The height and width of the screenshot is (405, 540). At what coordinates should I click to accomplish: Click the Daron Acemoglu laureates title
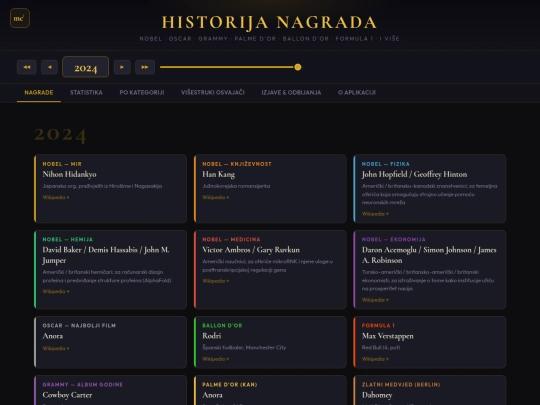[429, 255]
